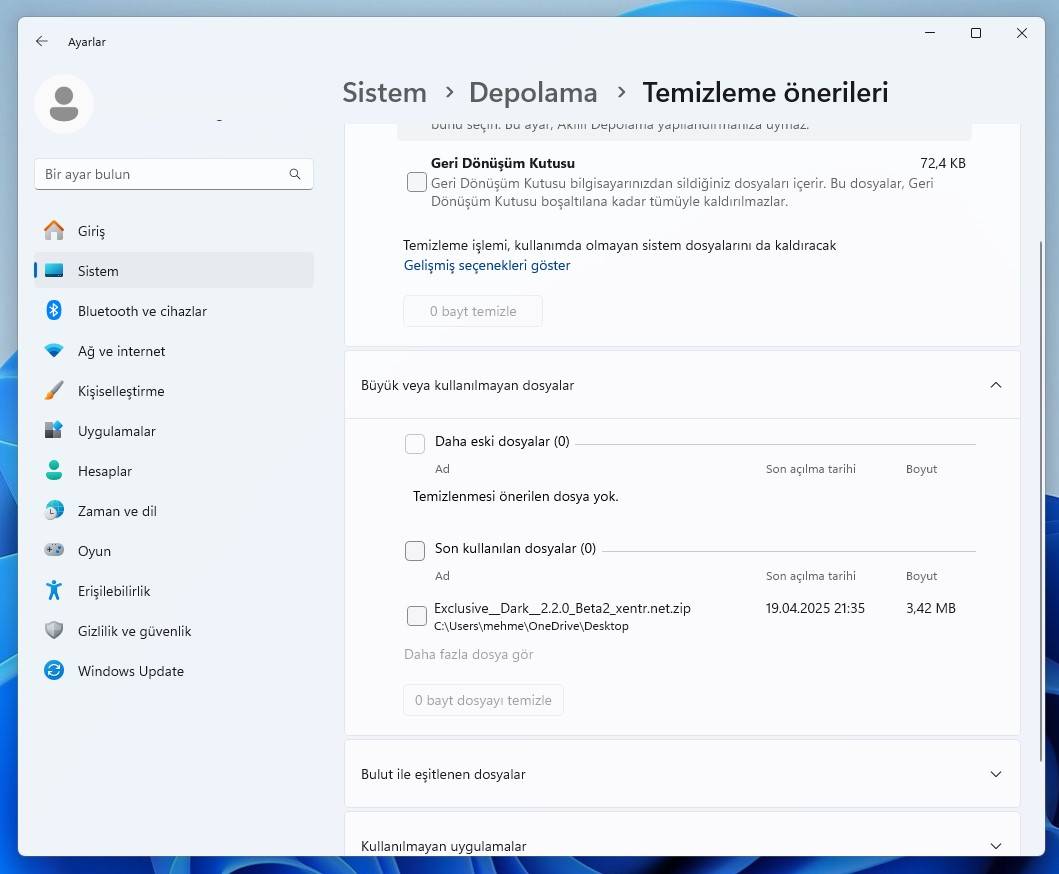Select the Zaman ve dil icon
This screenshot has height=874, width=1059.
54,511
